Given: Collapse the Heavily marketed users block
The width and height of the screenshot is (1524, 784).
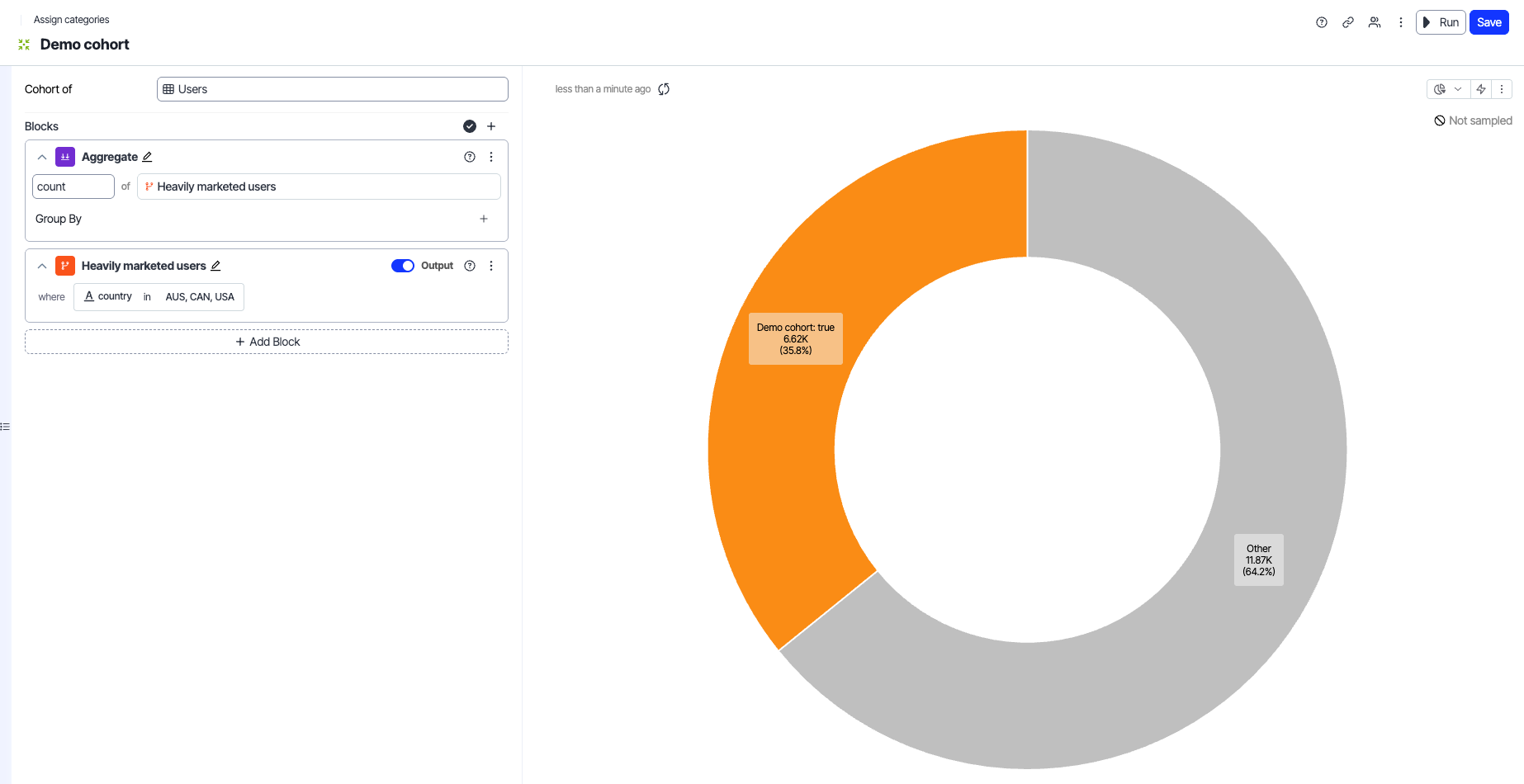Looking at the screenshot, I should coord(42,266).
